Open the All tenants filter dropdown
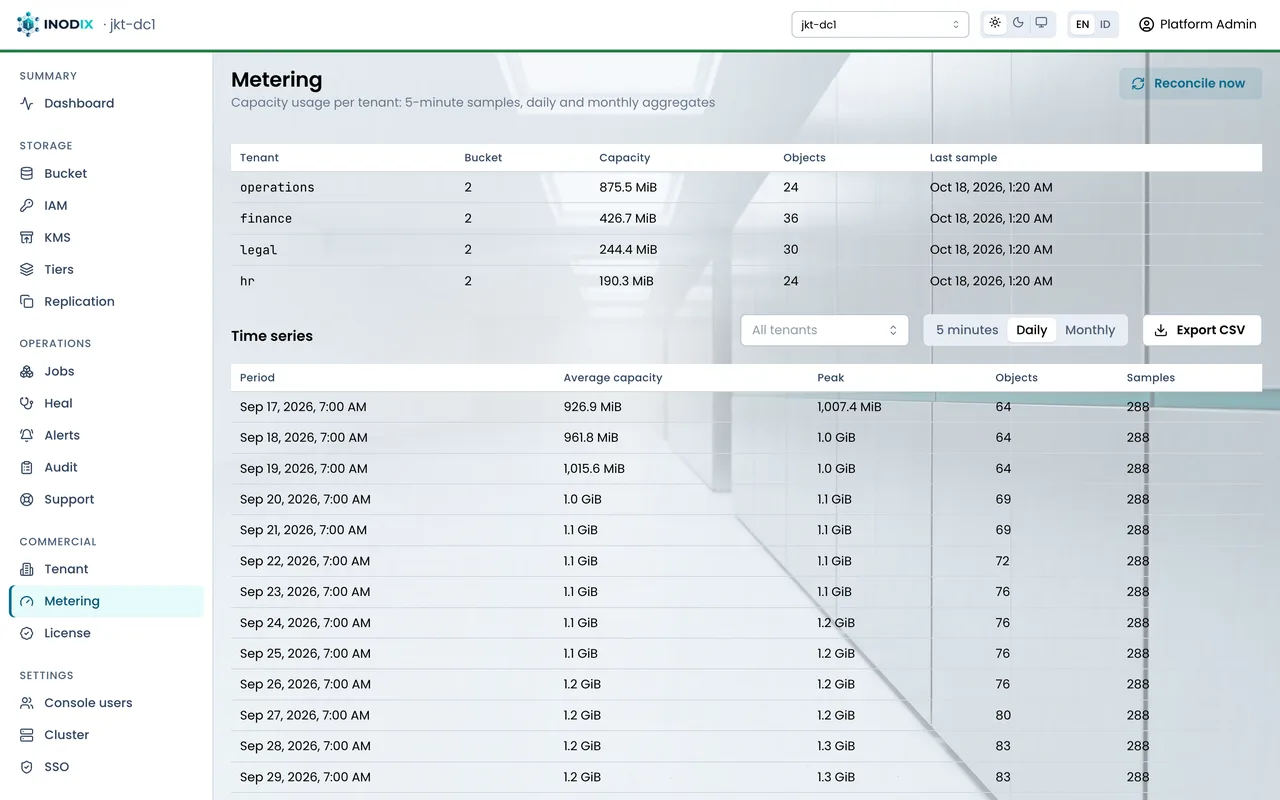The width and height of the screenshot is (1280, 800). click(825, 330)
